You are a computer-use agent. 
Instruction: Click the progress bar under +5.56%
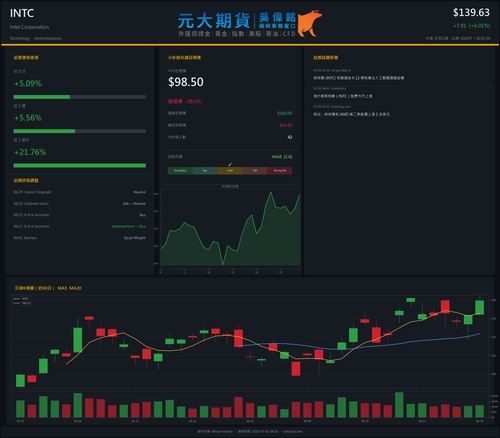[80, 131]
